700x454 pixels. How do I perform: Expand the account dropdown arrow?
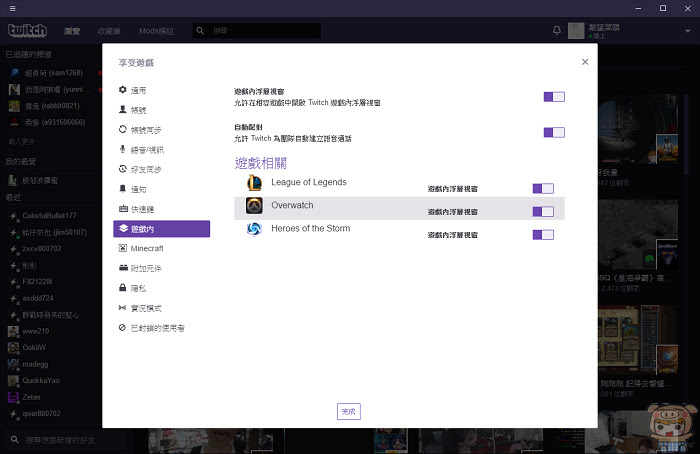(x=688, y=31)
